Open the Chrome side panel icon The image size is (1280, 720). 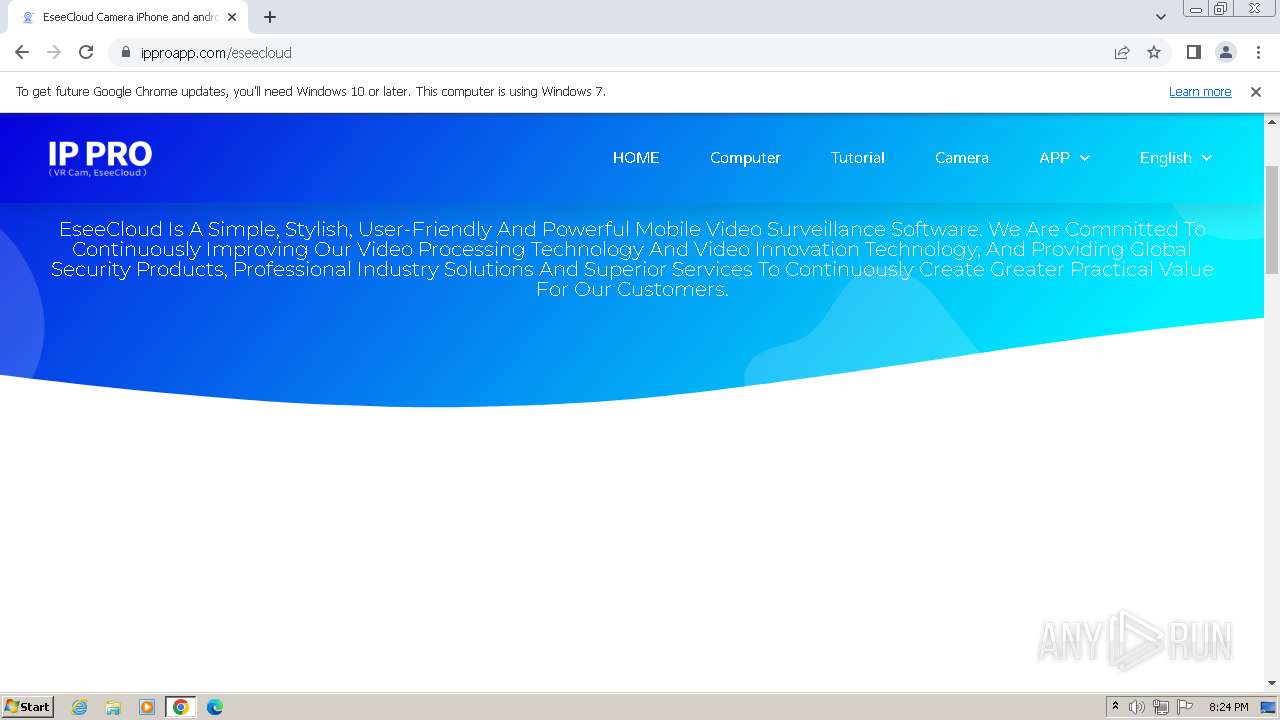(1193, 52)
